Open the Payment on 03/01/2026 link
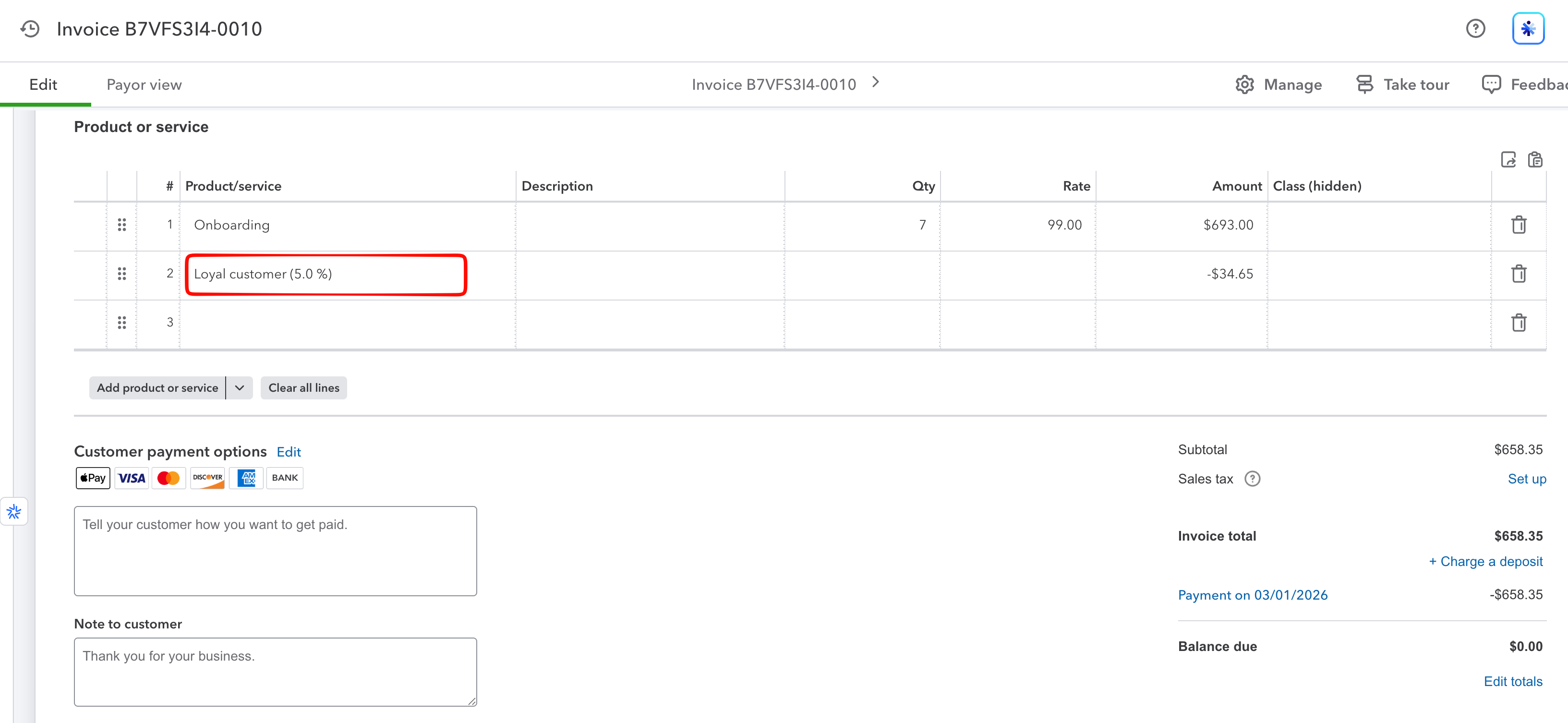This screenshot has height=723, width=1568. [x=1253, y=595]
